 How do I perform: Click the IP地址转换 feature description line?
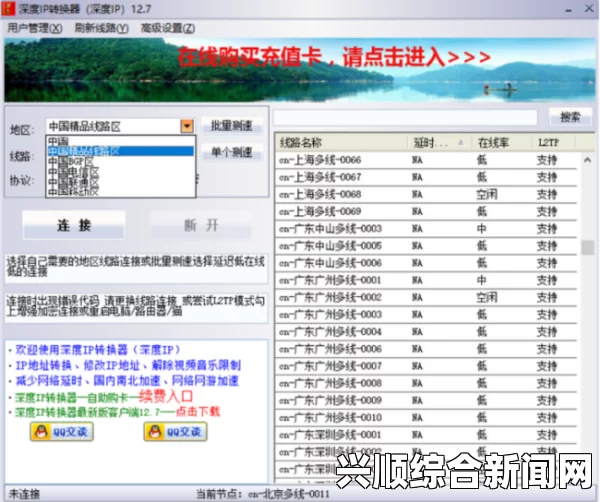pyautogui.click(x=128, y=365)
